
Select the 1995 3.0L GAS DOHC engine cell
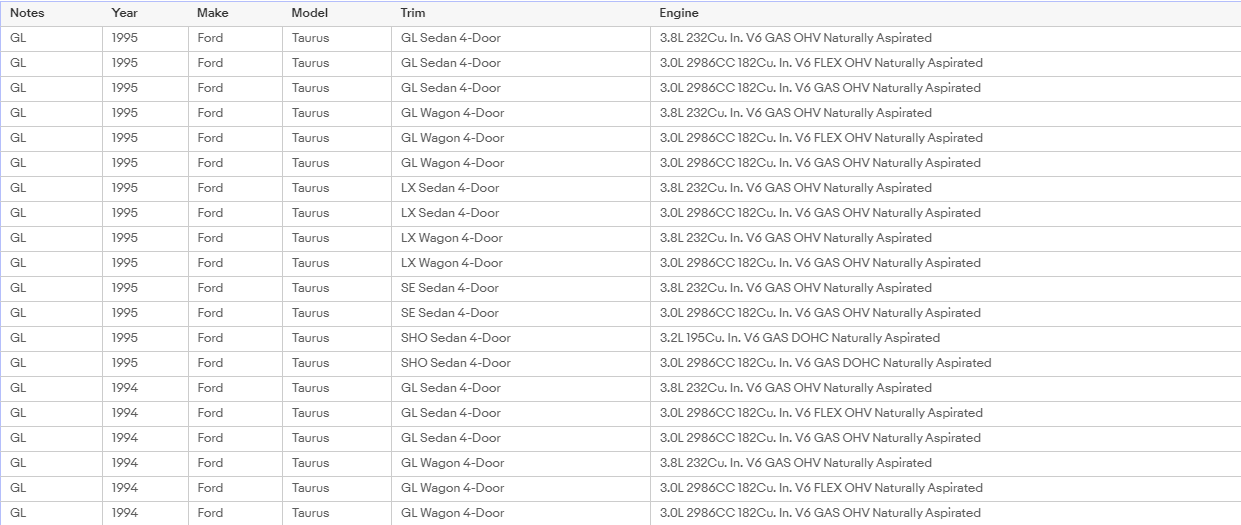pos(945,363)
